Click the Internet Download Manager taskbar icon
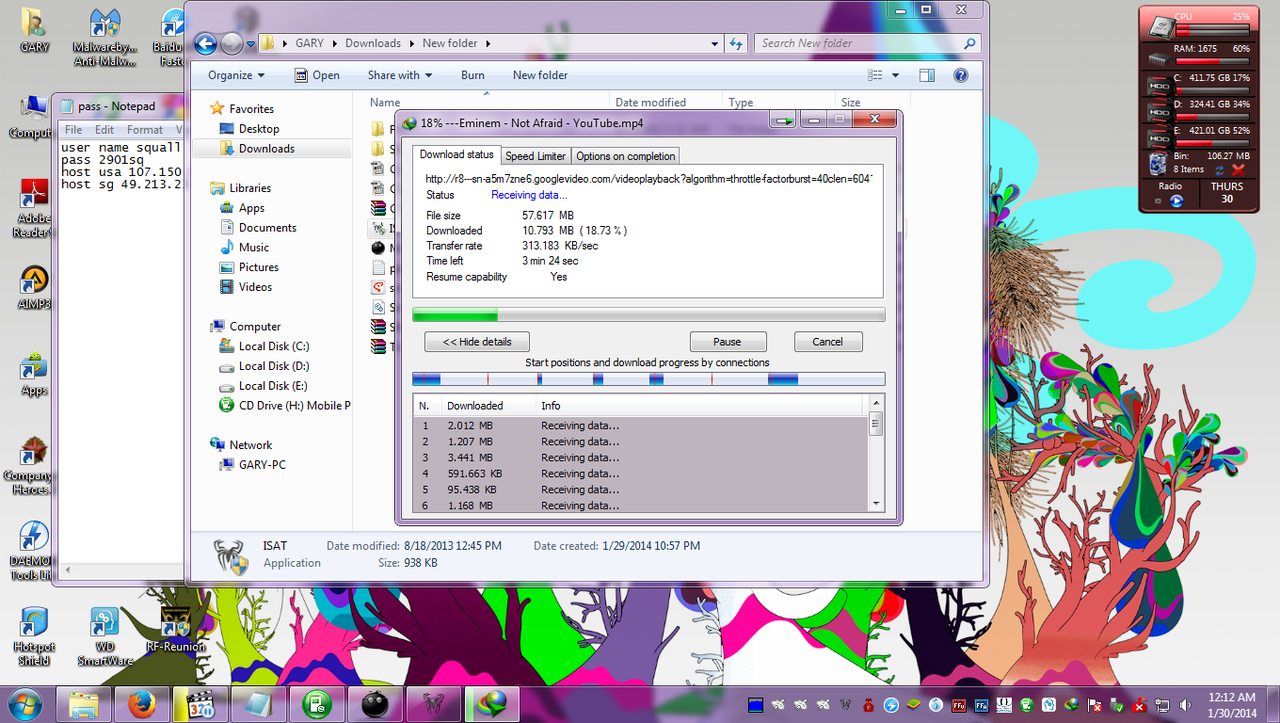This screenshot has height=723, width=1280. click(x=491, y=704)
